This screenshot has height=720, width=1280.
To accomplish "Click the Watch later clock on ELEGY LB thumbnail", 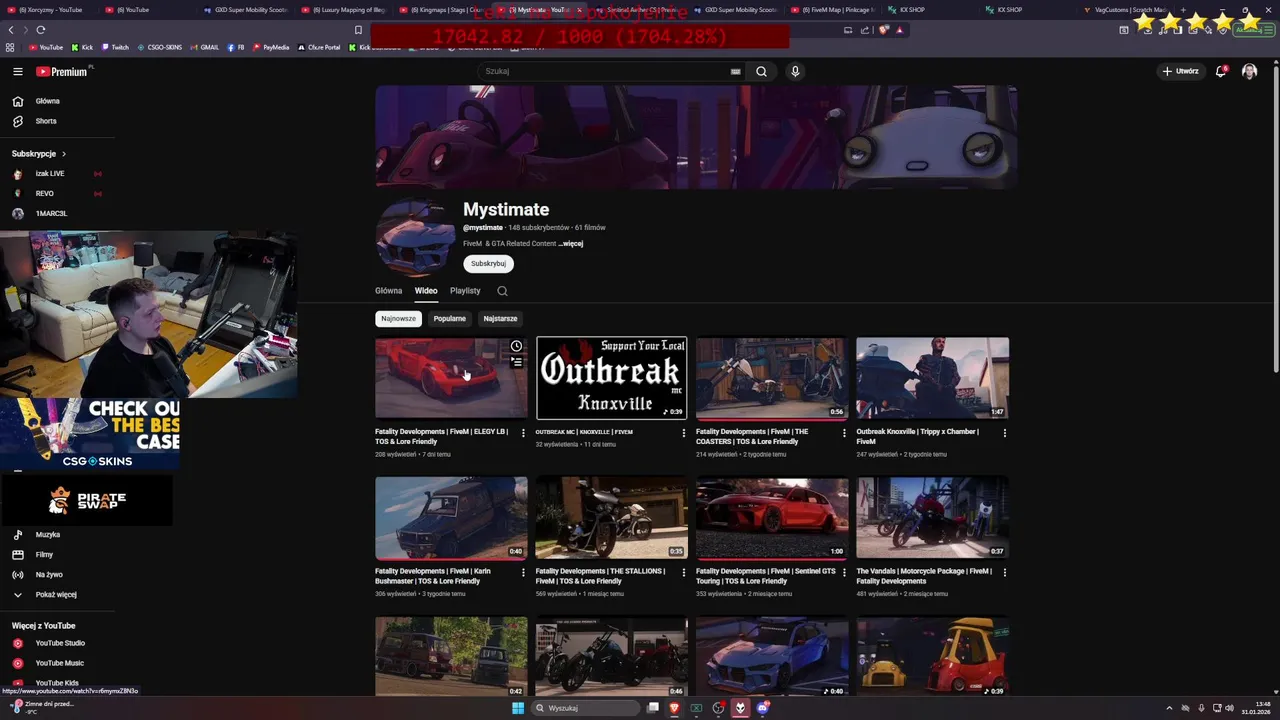I will 516,346.
